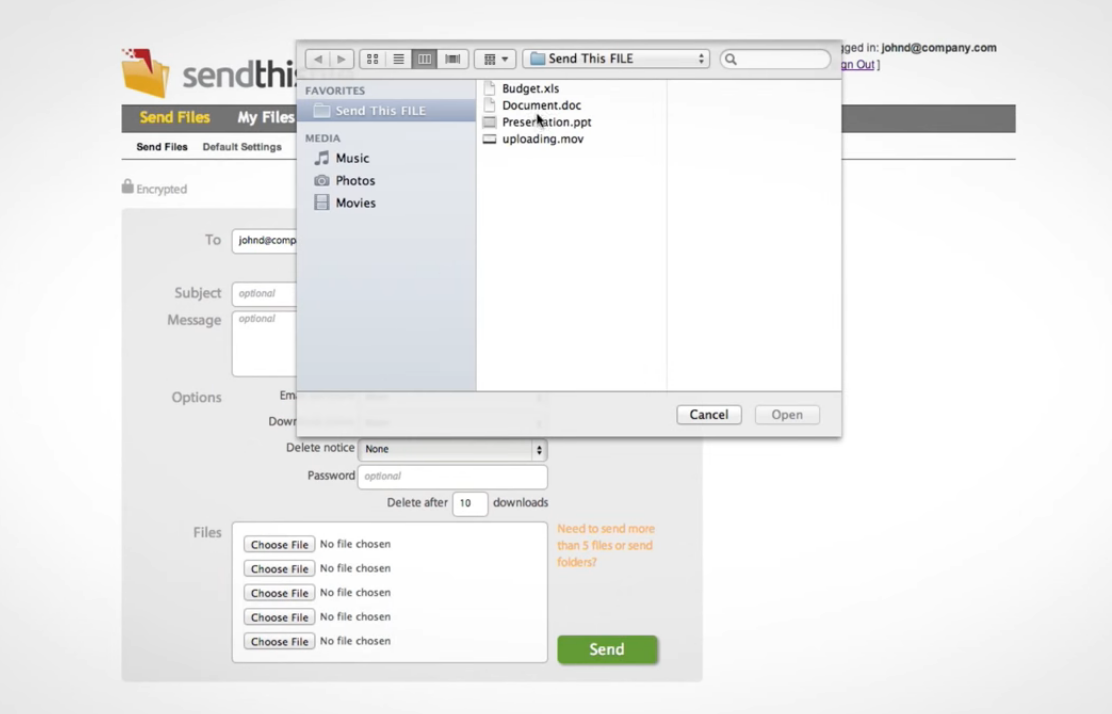Select Photos in the Media sidebar
Image resolution: width=1112 pixels, height=714 pixels.
(x=355, y=181)
